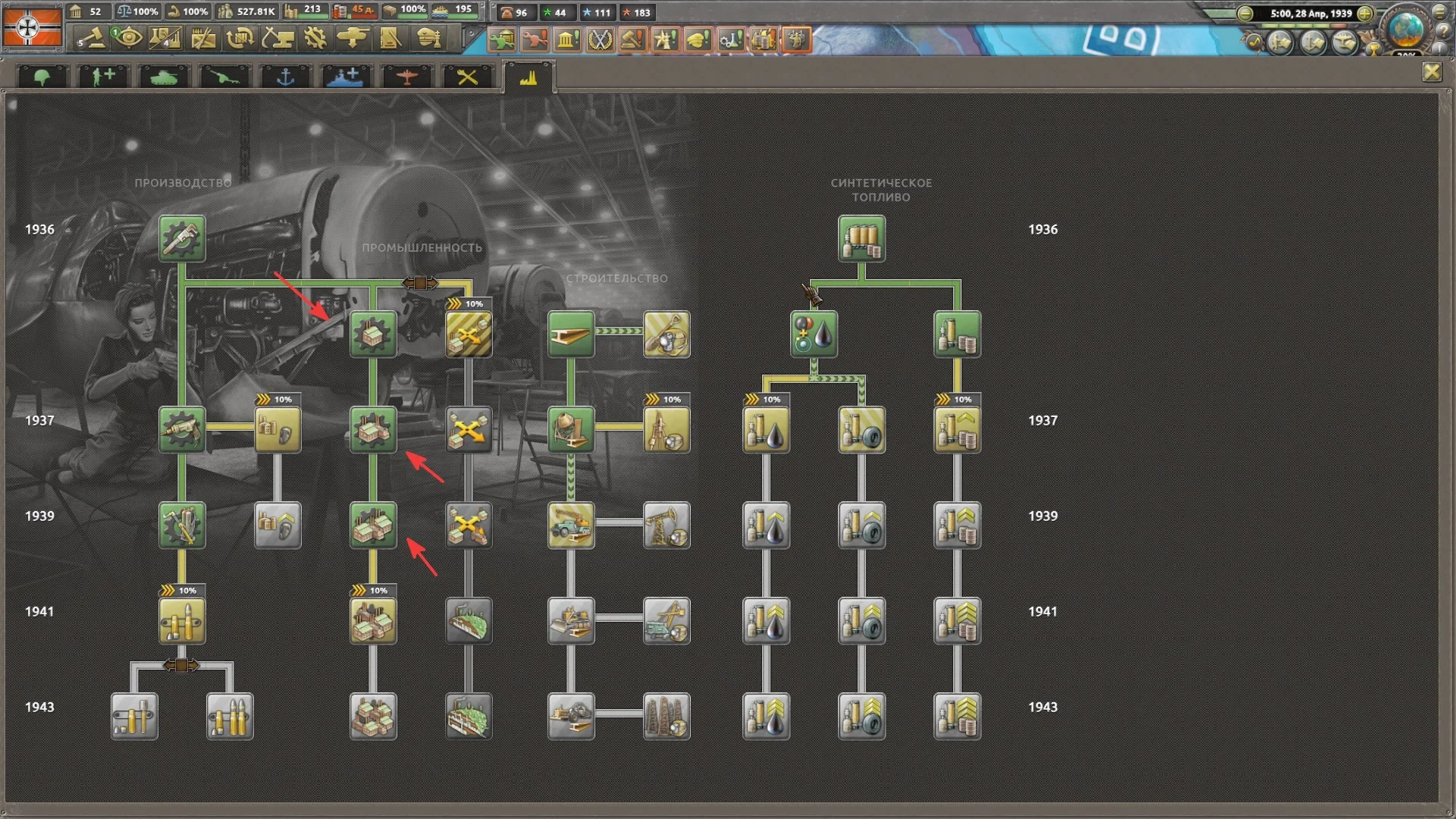
Task: Switch to the Naval anchor research tab
Action: click(x=285, y=77)
